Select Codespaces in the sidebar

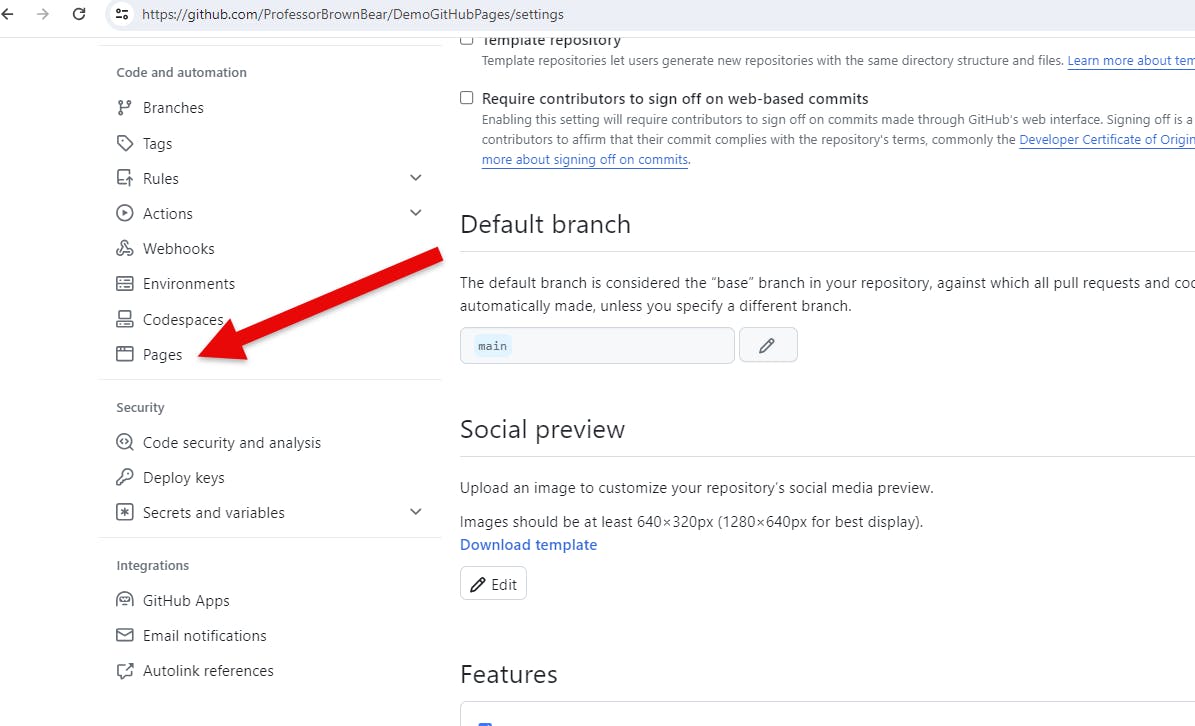click(182, 318)
